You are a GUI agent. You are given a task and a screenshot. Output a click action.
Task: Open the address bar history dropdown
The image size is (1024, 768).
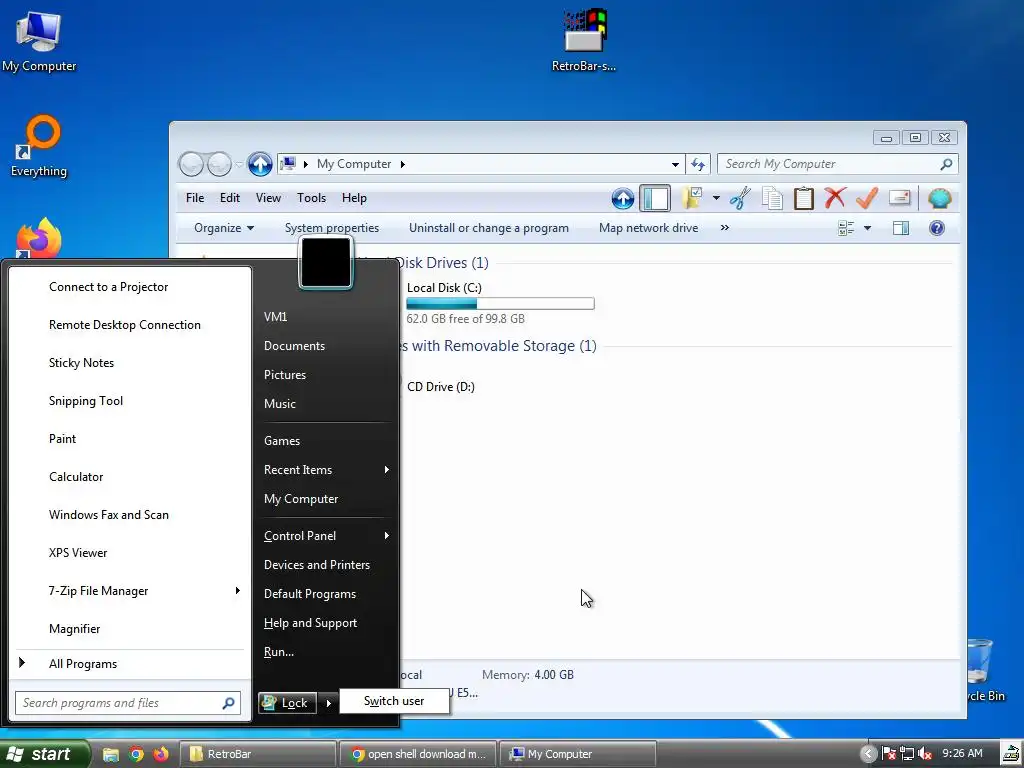(x=675, y=165)
